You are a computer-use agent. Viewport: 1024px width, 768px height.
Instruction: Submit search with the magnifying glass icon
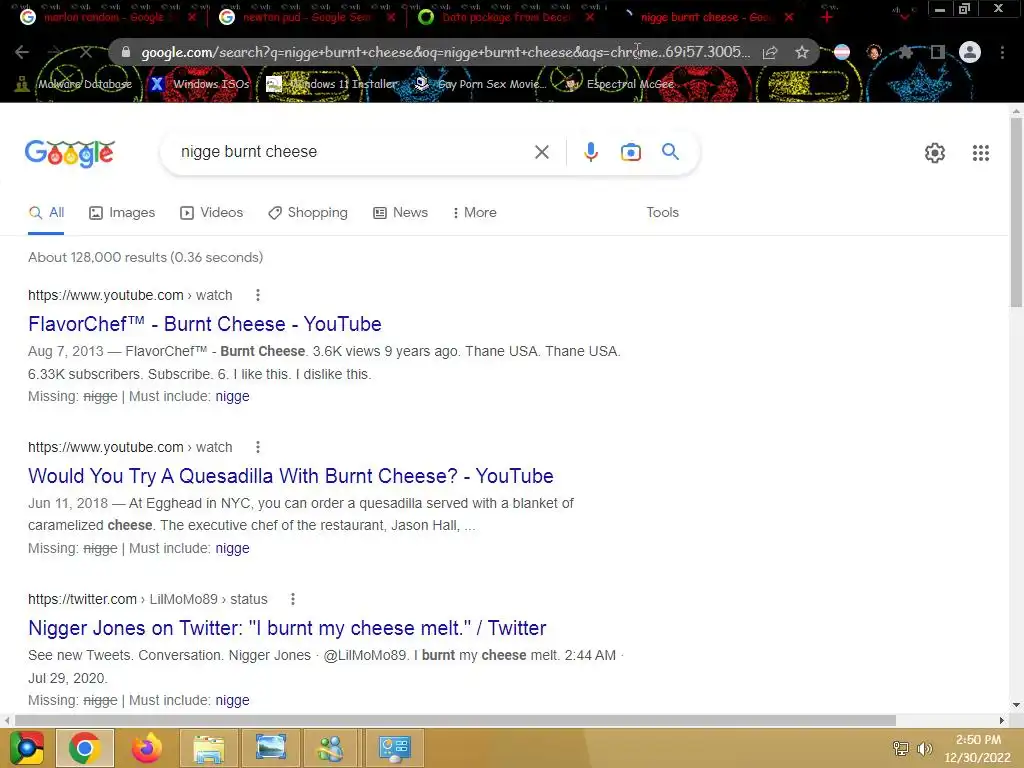pos(670,152)
